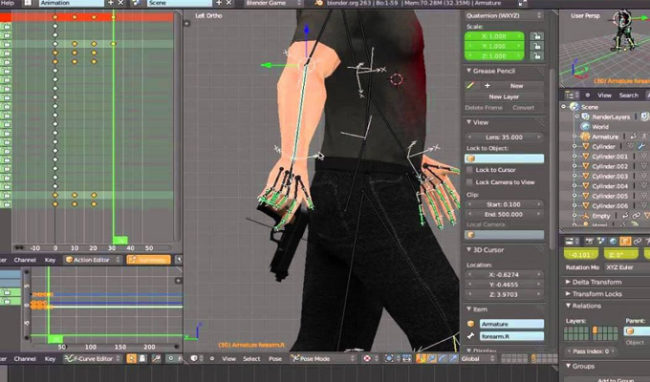Screen dimensions: 650x382
Task: Open the Quaternion (WXYZ) rotation mode dropdown
Action: tap(504, 15)
